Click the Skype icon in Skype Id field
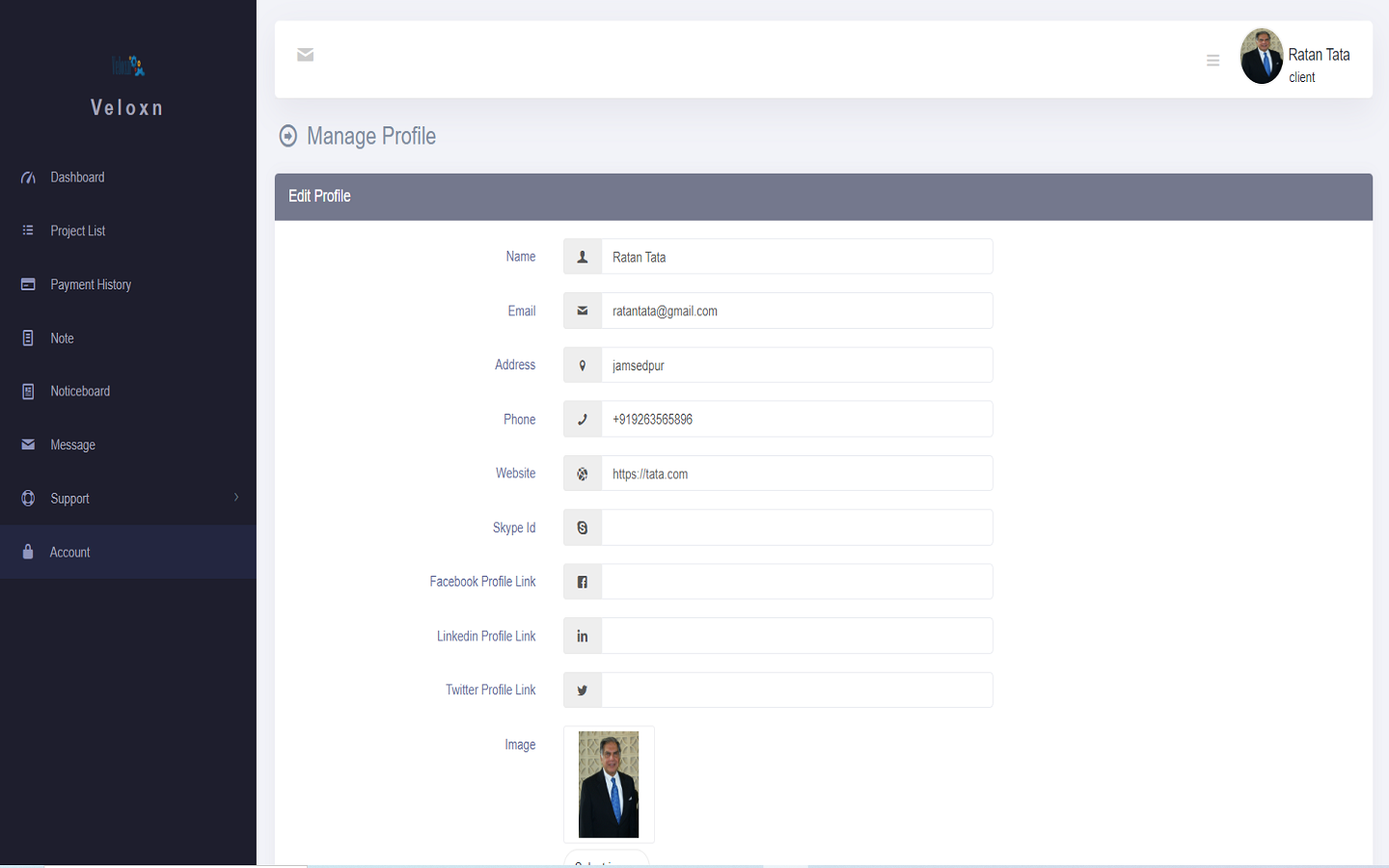This screenshot has width=1389, height=868. pyautogui.click(x=582, y=528)
